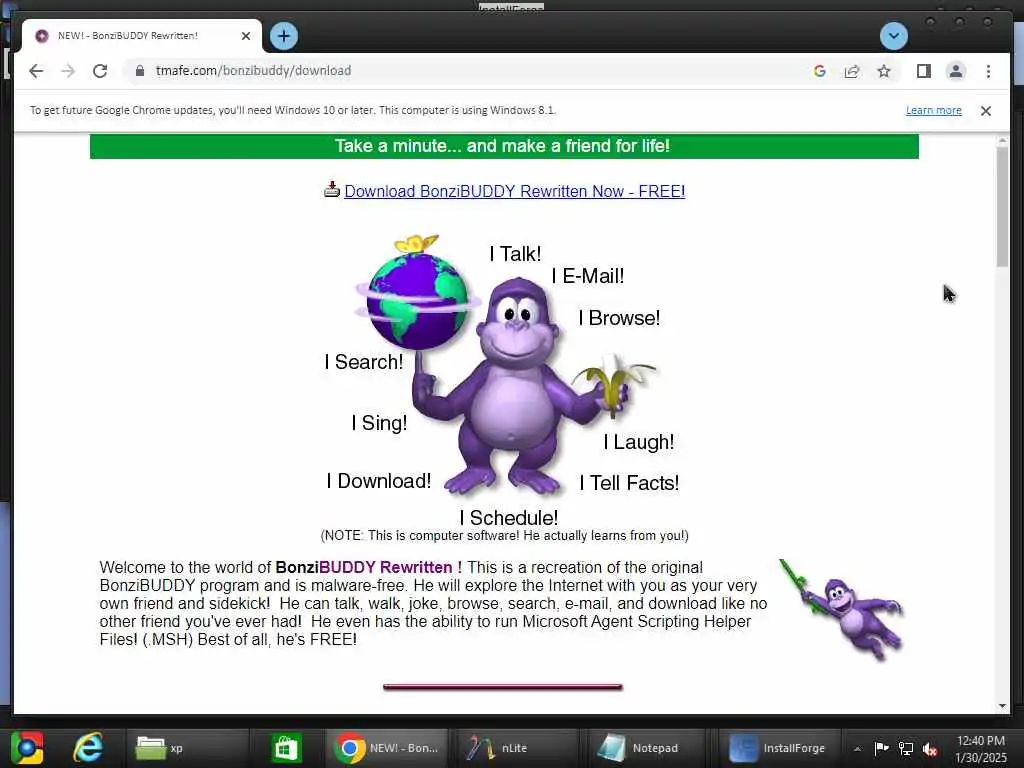View site security lock info
This screenshot has width=1024, height=768.
pyautogui.click(x=140, y=71)
